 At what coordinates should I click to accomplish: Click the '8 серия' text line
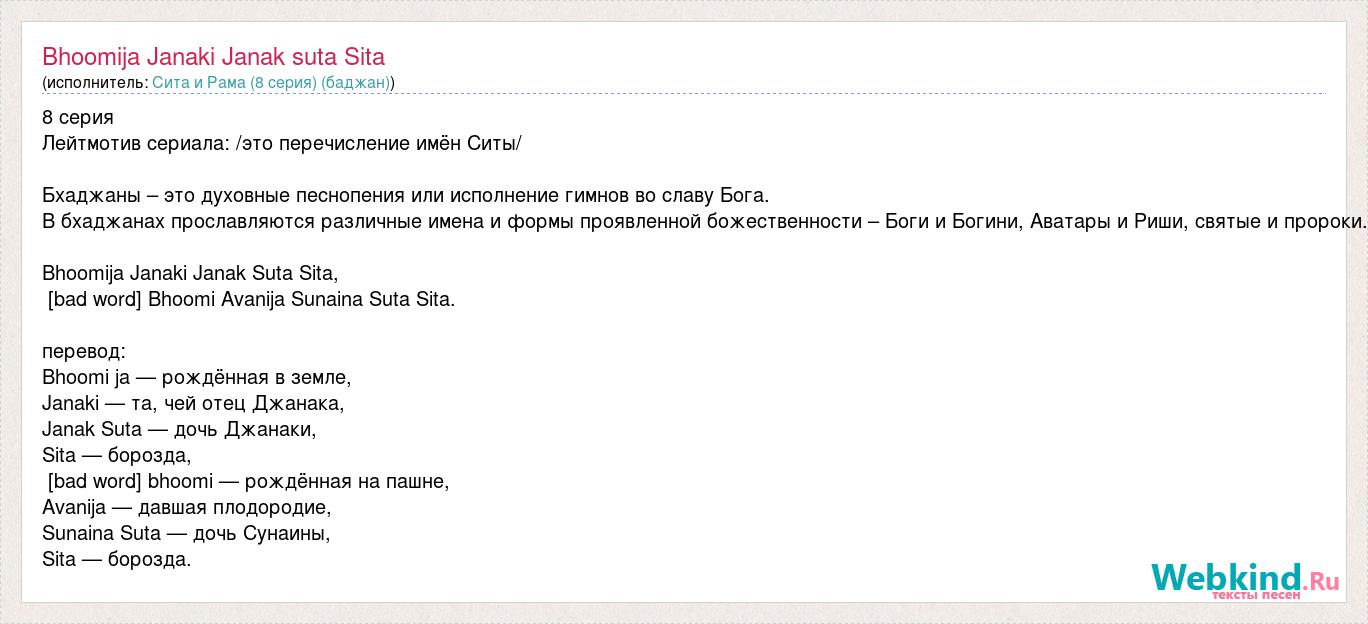click(x=78, y=118)
